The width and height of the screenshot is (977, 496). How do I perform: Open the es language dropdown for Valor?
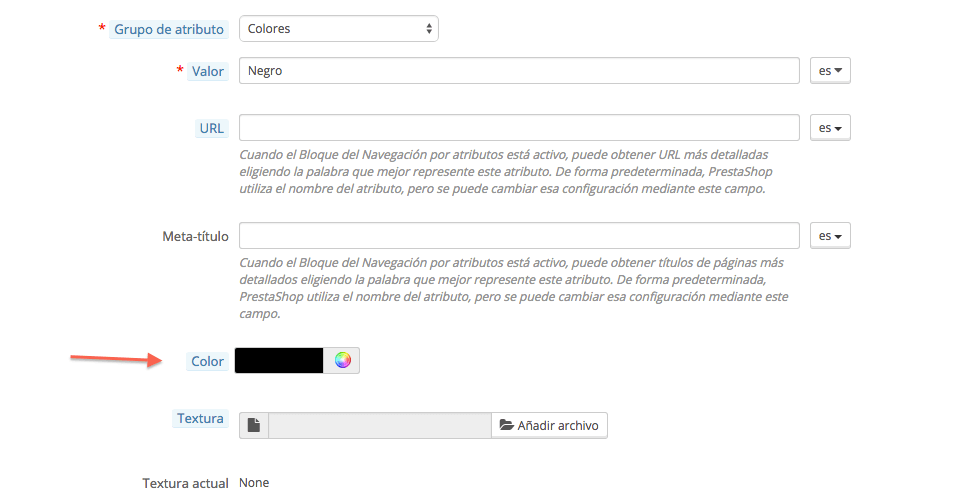click(830, 70)
